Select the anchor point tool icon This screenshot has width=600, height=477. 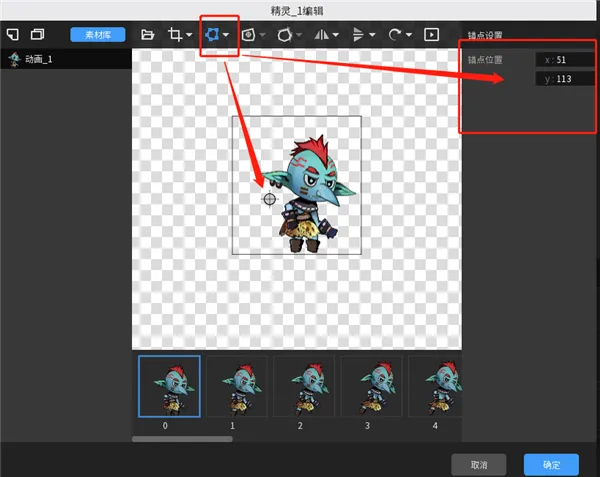tap(212, 35)
